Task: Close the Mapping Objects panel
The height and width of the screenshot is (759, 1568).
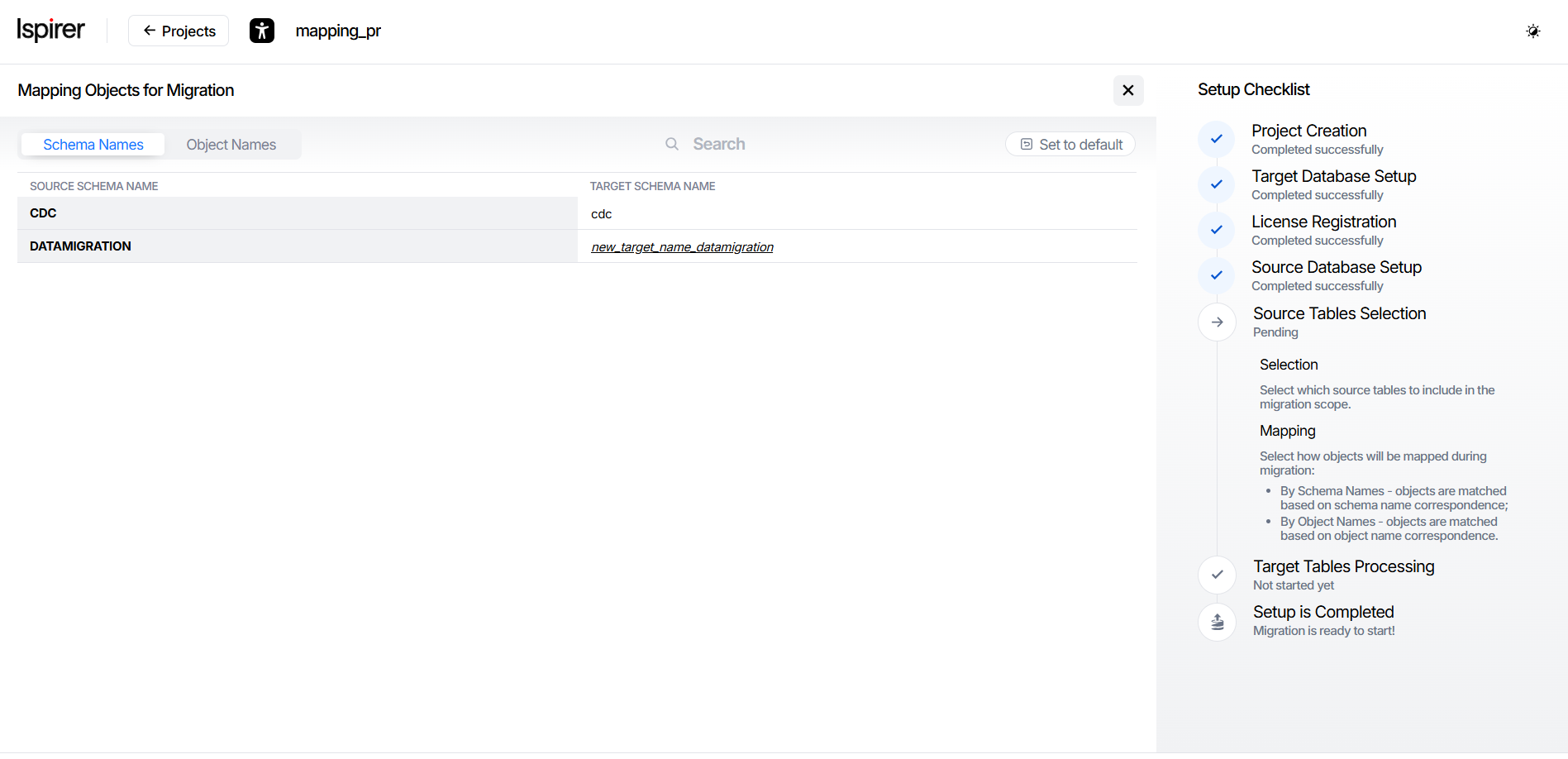Action: 1127,90
